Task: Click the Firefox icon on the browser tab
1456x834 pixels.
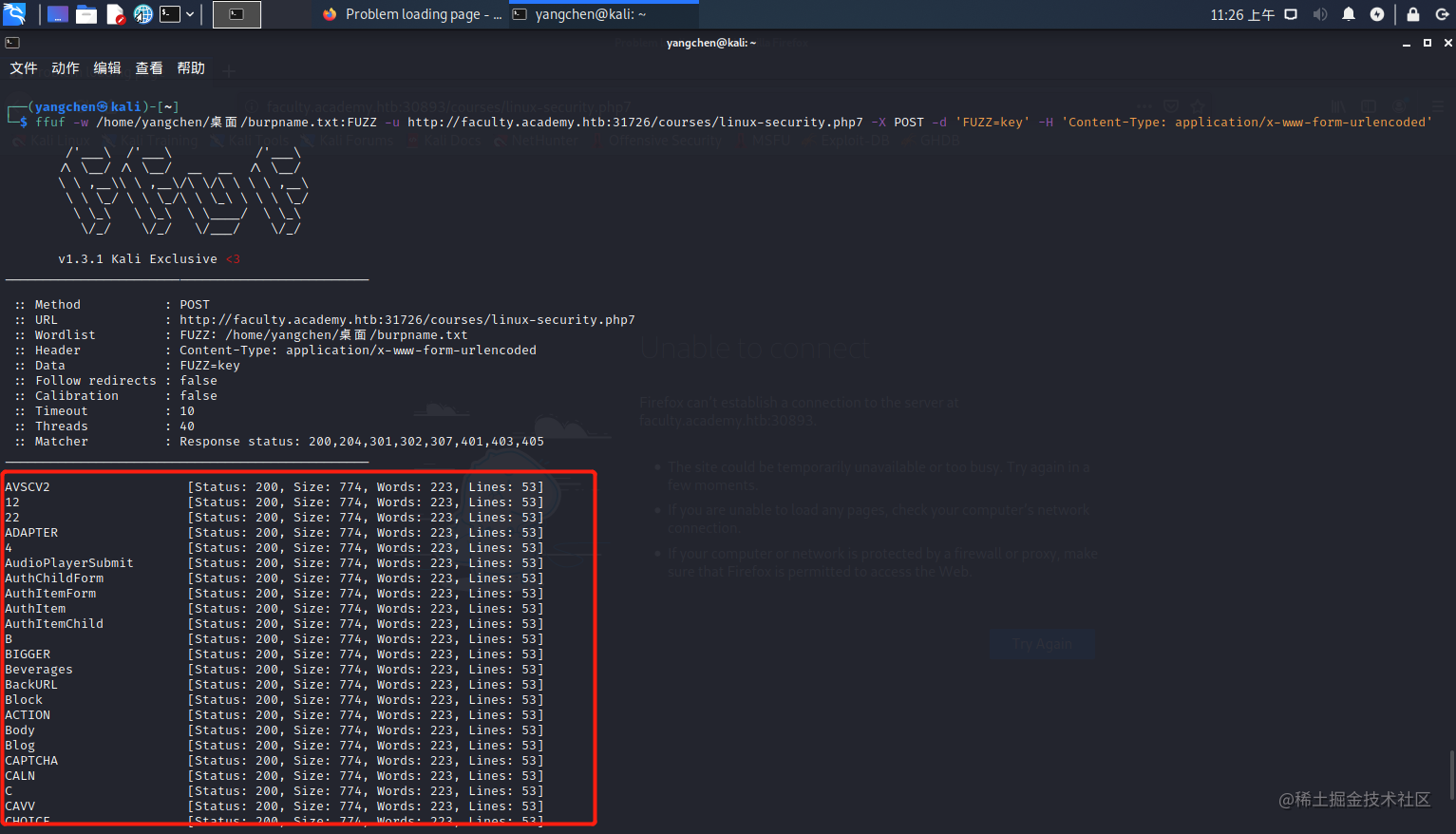Action: 330,14
